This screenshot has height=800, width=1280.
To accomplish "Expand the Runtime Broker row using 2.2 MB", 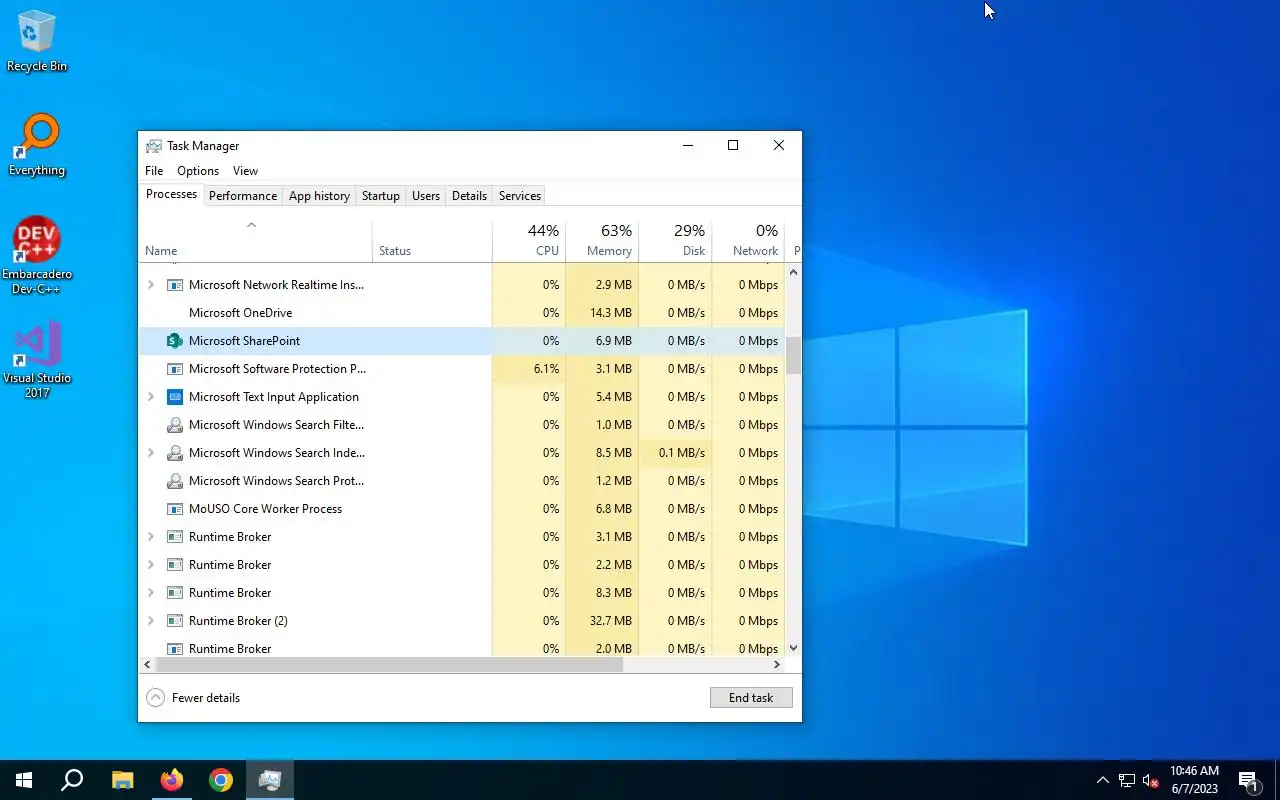I will tap(151, 565).
